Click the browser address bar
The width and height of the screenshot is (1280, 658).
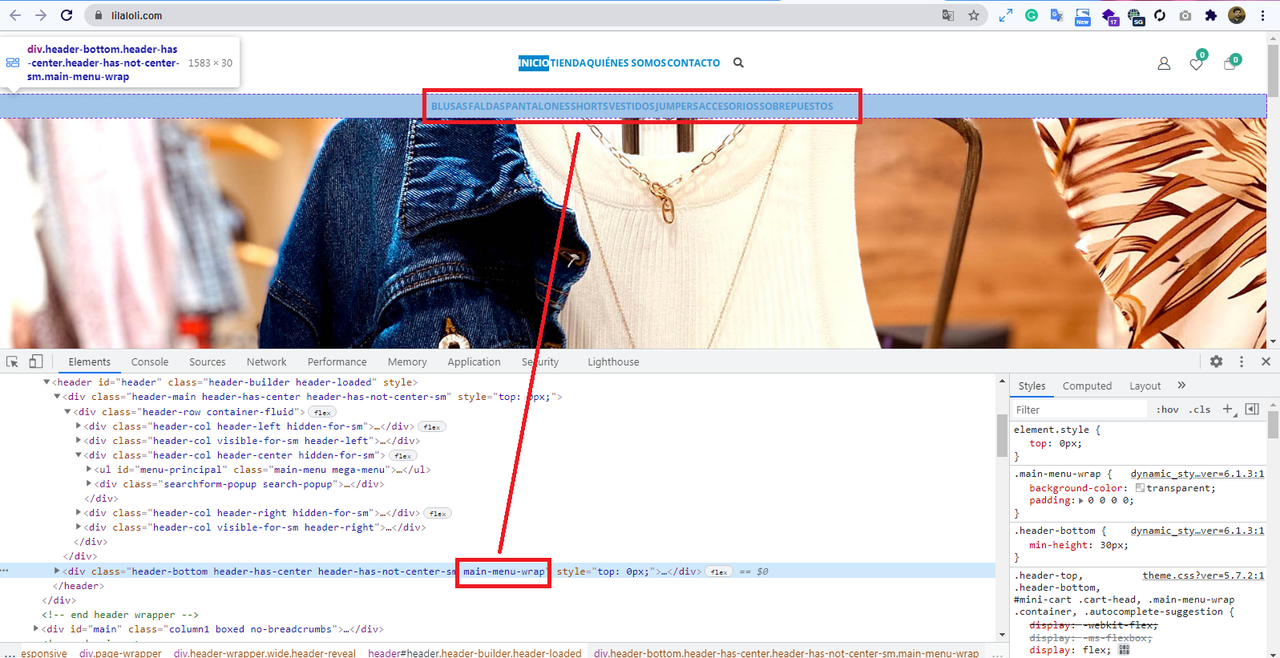pyautogui.click(x=520, y=16)
